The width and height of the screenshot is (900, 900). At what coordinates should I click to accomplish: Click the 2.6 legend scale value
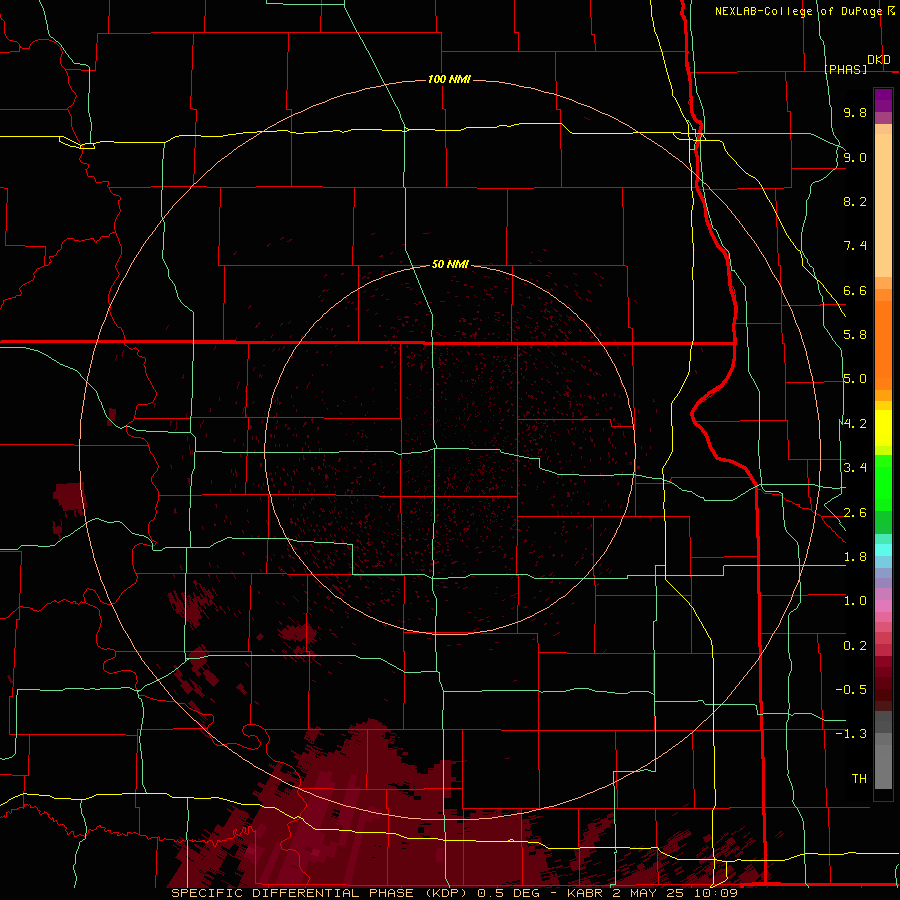(855, 513)
